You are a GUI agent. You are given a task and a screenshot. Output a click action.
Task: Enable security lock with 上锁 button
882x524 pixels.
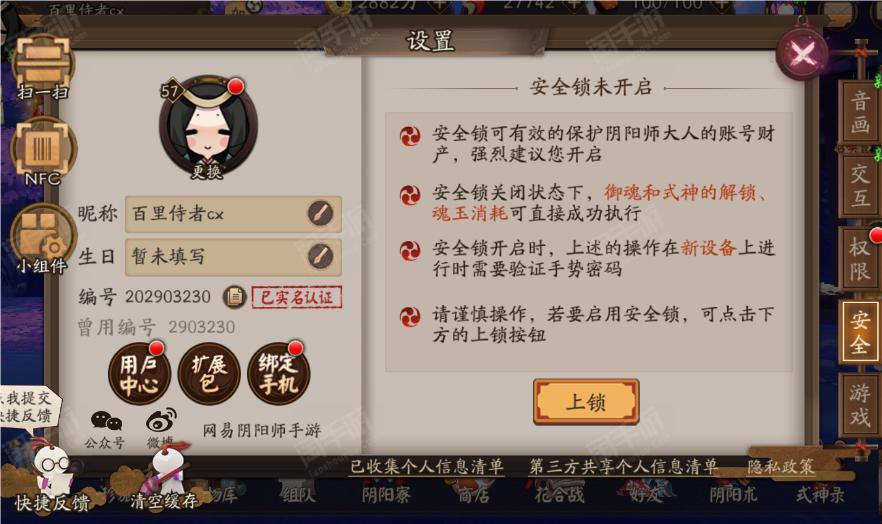click(x=586, y=402)
